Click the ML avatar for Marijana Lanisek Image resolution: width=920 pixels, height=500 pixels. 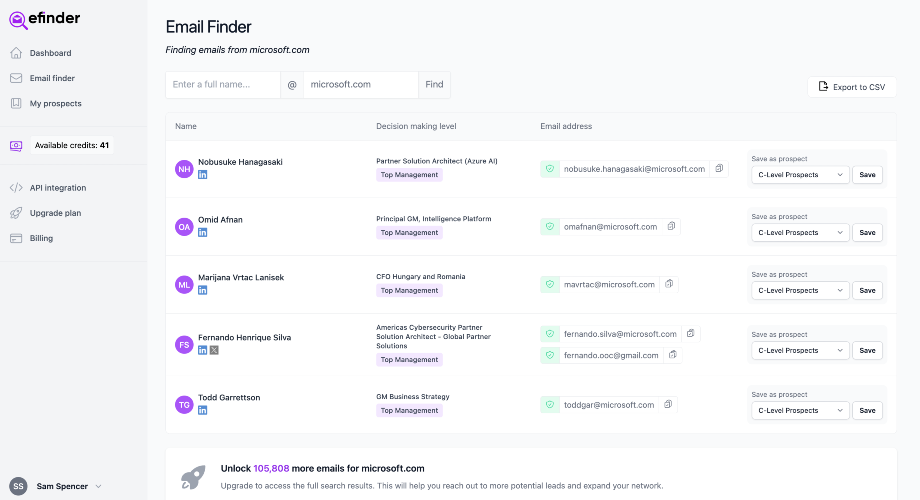tap(184, 285)
